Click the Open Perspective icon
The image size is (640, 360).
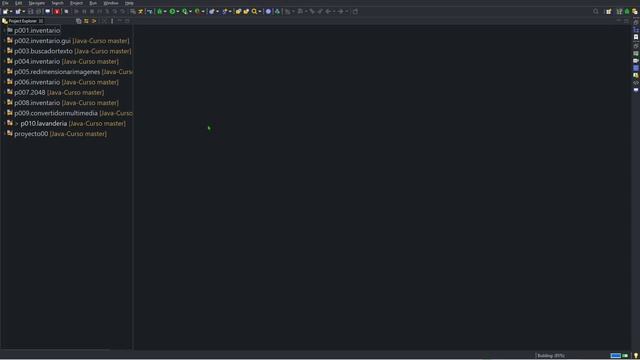point(609,11)
